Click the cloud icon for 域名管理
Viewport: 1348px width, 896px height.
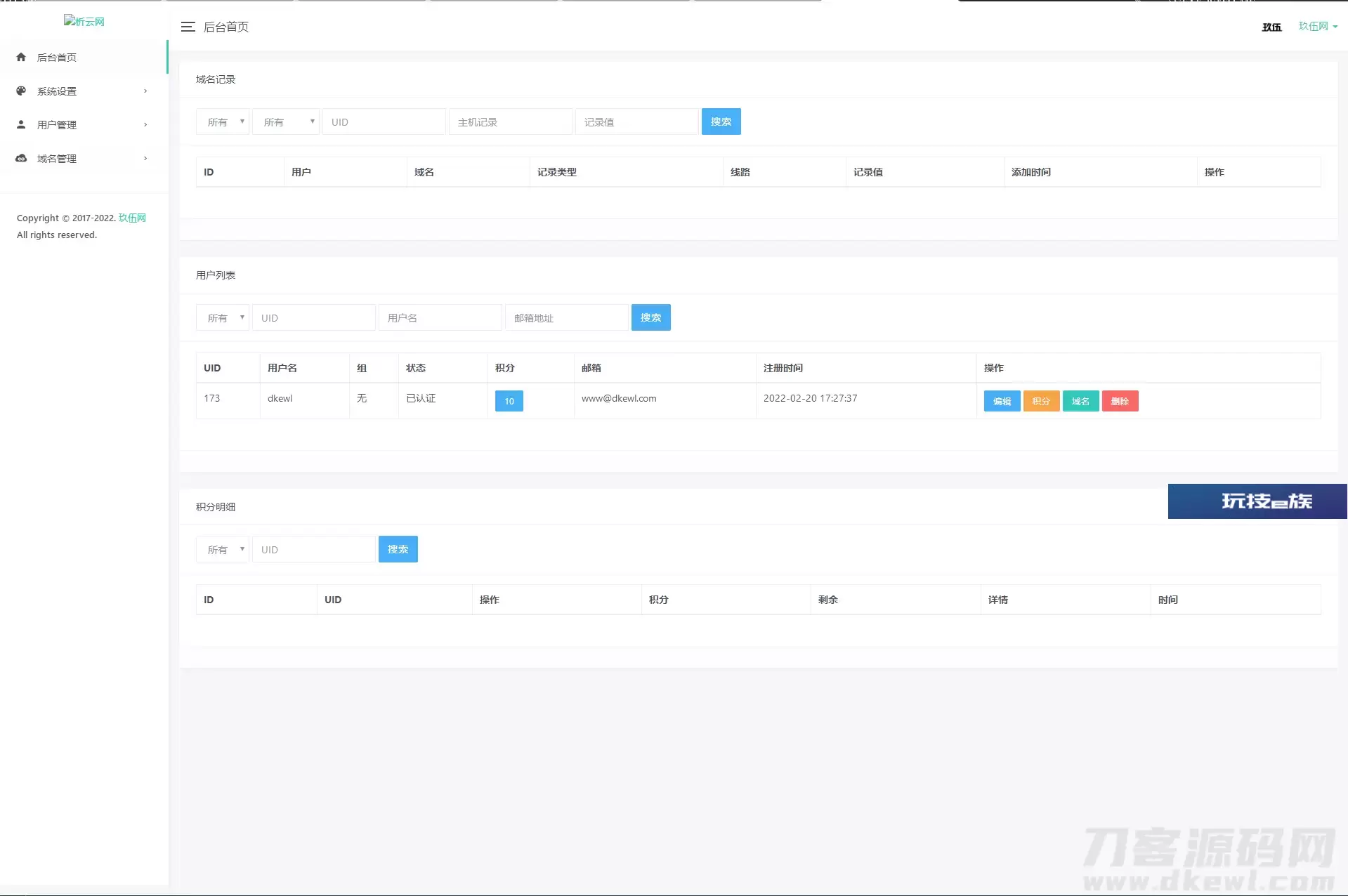tap(21, 158)
